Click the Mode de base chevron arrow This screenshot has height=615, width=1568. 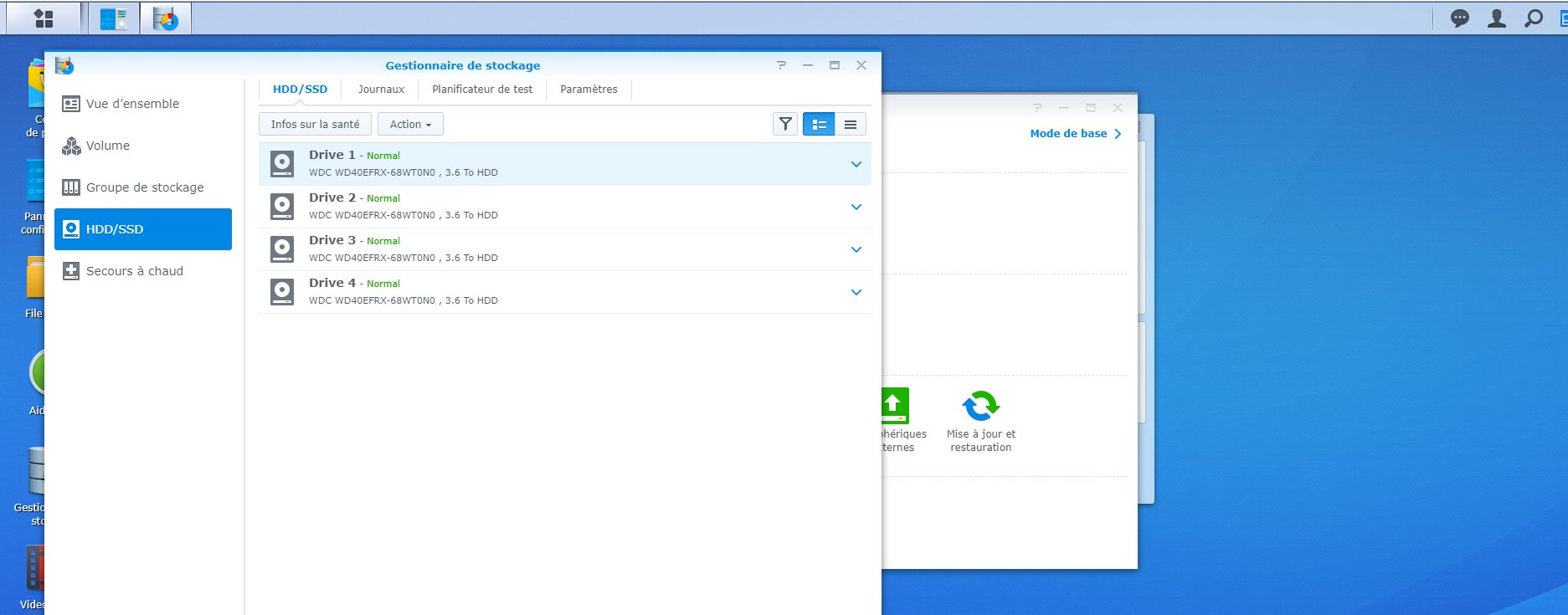pyautogui.click(x=1118, y=134)
